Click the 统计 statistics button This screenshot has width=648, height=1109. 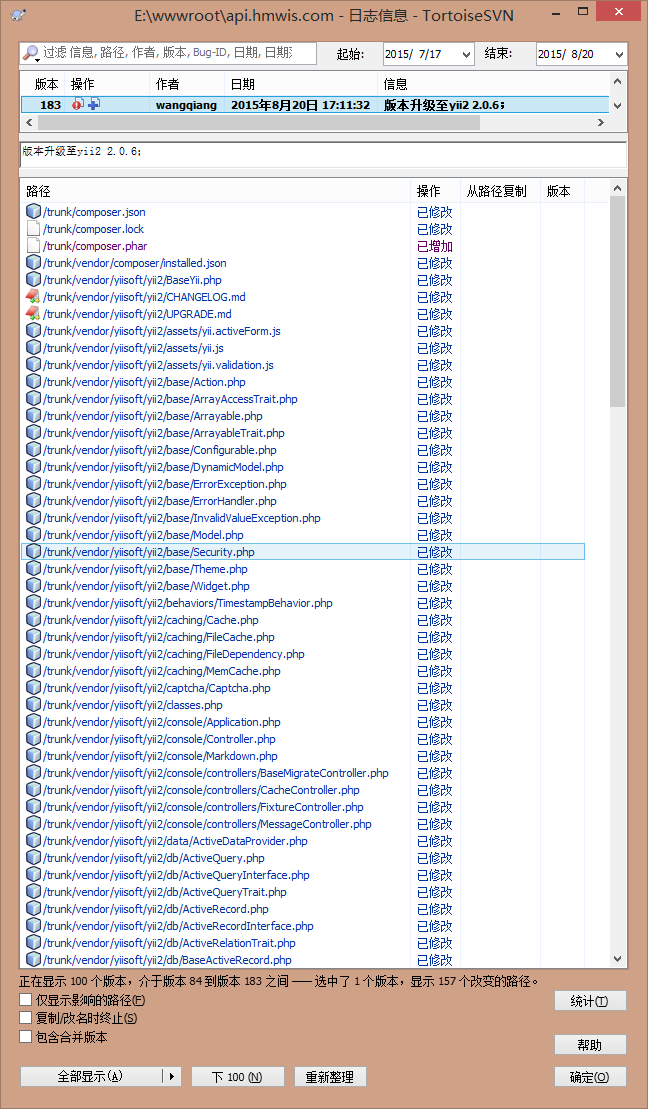(590, 1001)
